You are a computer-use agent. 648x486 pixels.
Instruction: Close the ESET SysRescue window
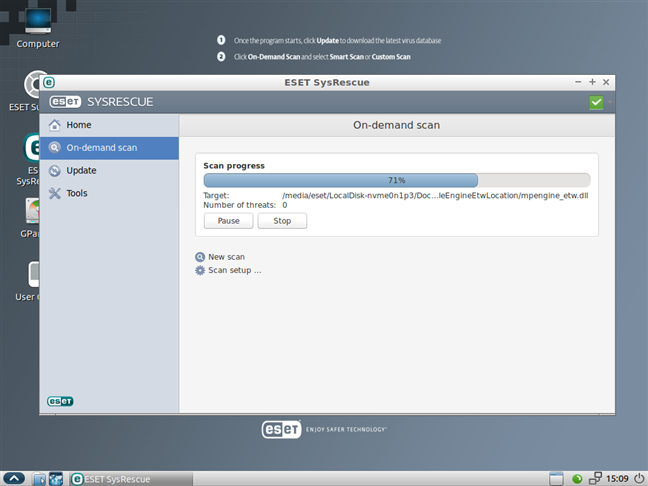[x=606, y=82]
